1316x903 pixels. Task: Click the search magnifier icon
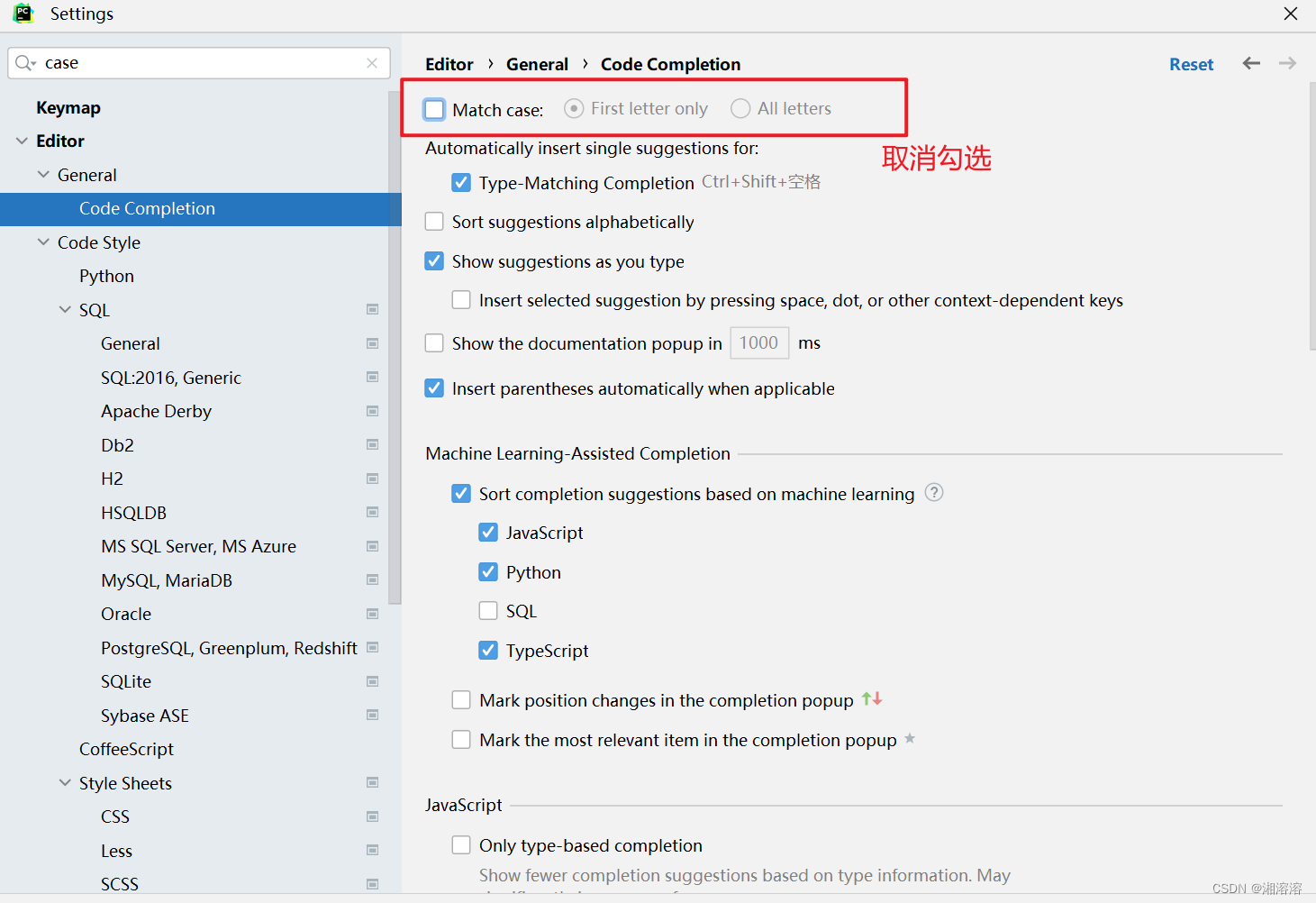coord(23,63)
